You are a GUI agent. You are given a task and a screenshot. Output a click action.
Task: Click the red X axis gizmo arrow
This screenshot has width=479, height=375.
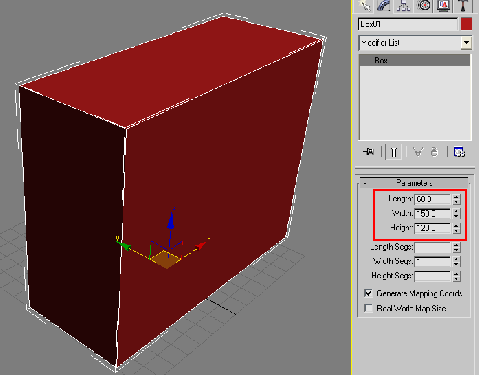(200, 246)
